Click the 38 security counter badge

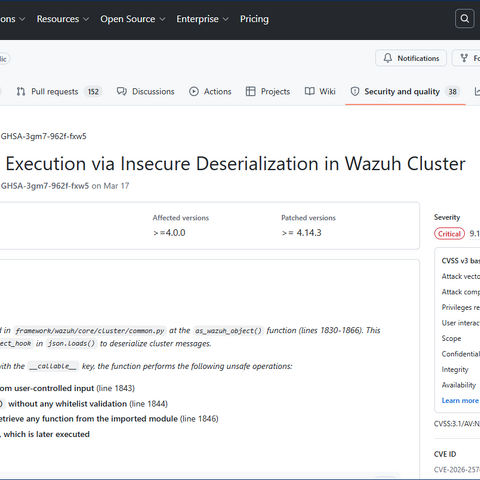(452, 92)
